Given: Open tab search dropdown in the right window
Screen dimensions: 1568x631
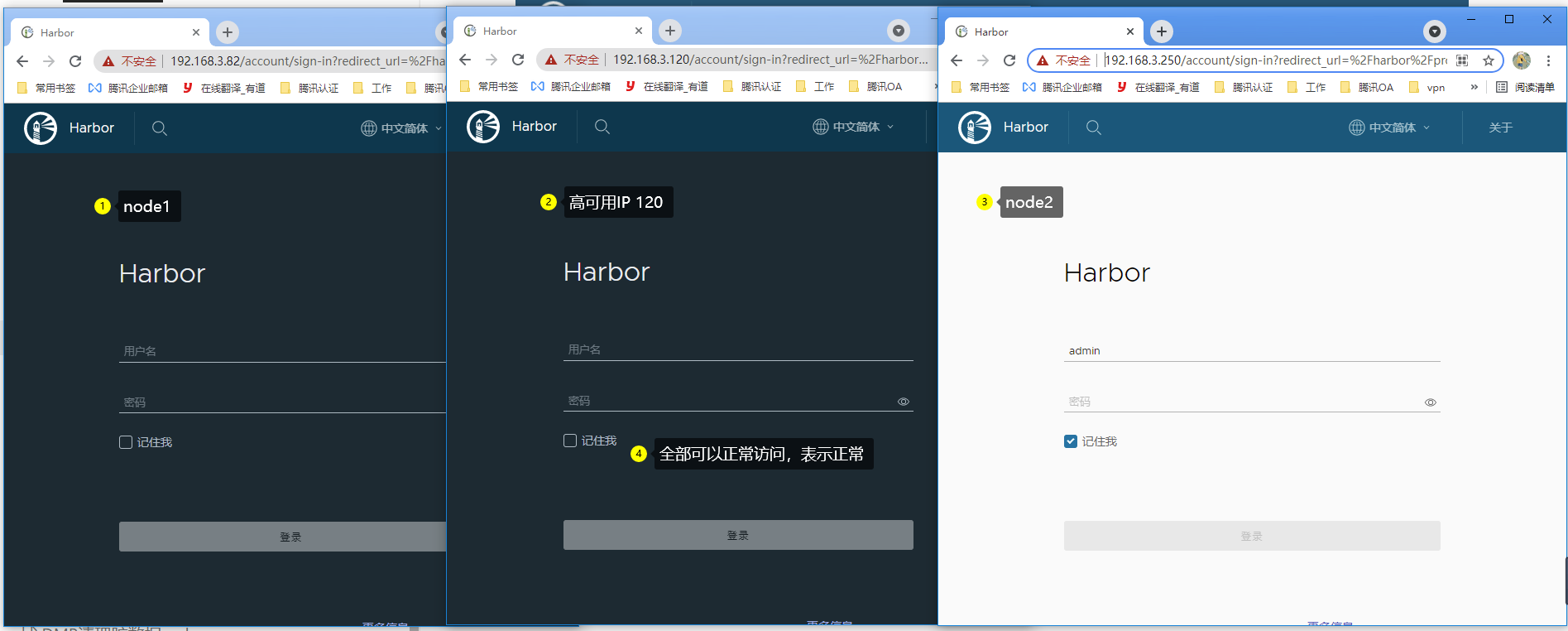Looking at the screenshot, I should (1435, 31).
